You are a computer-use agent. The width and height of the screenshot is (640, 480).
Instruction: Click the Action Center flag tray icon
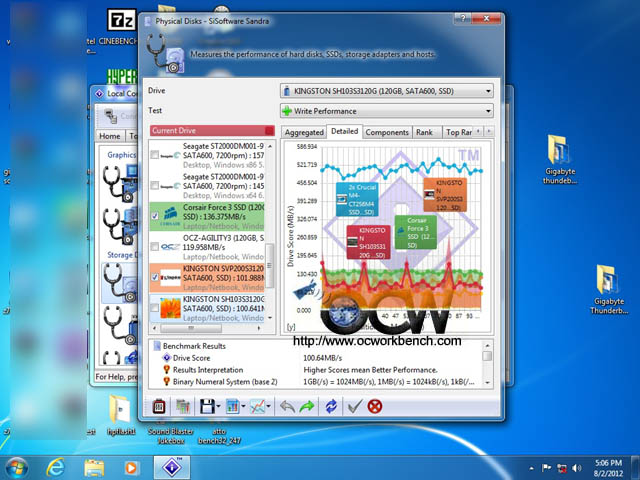click(546, 468)
